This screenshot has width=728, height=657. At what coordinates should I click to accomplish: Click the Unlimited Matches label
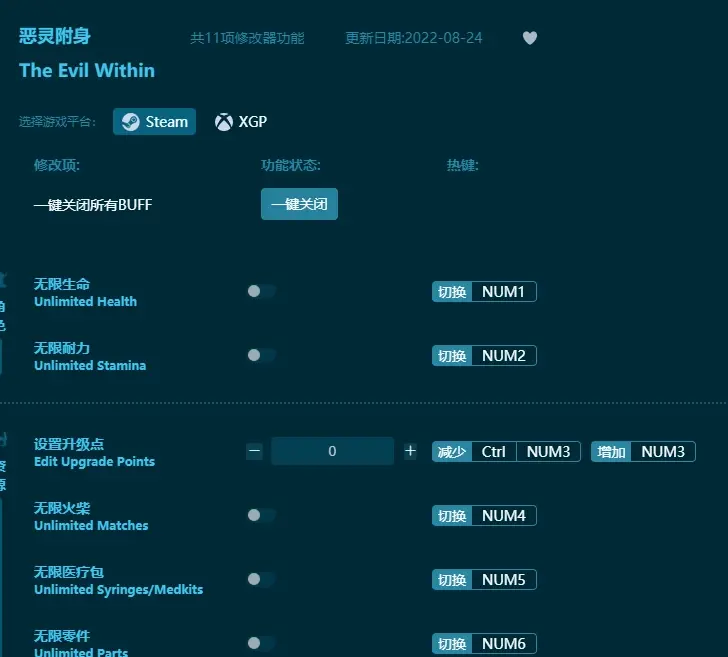coord(91,526)
